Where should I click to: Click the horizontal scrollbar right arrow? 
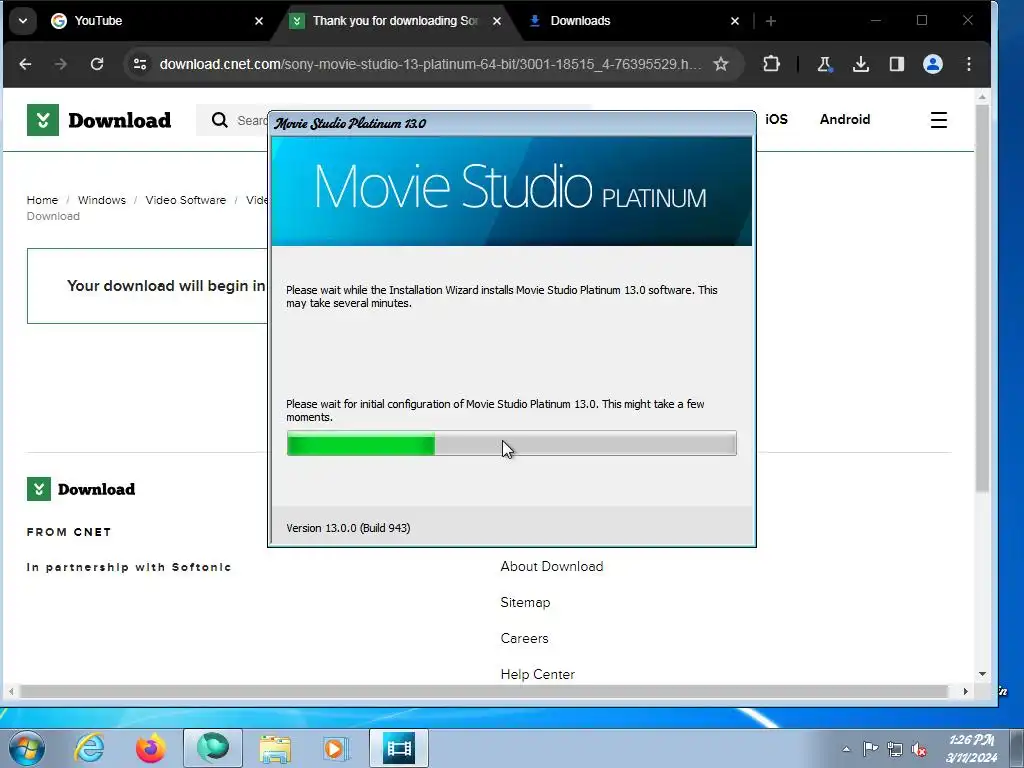point(965,691)
